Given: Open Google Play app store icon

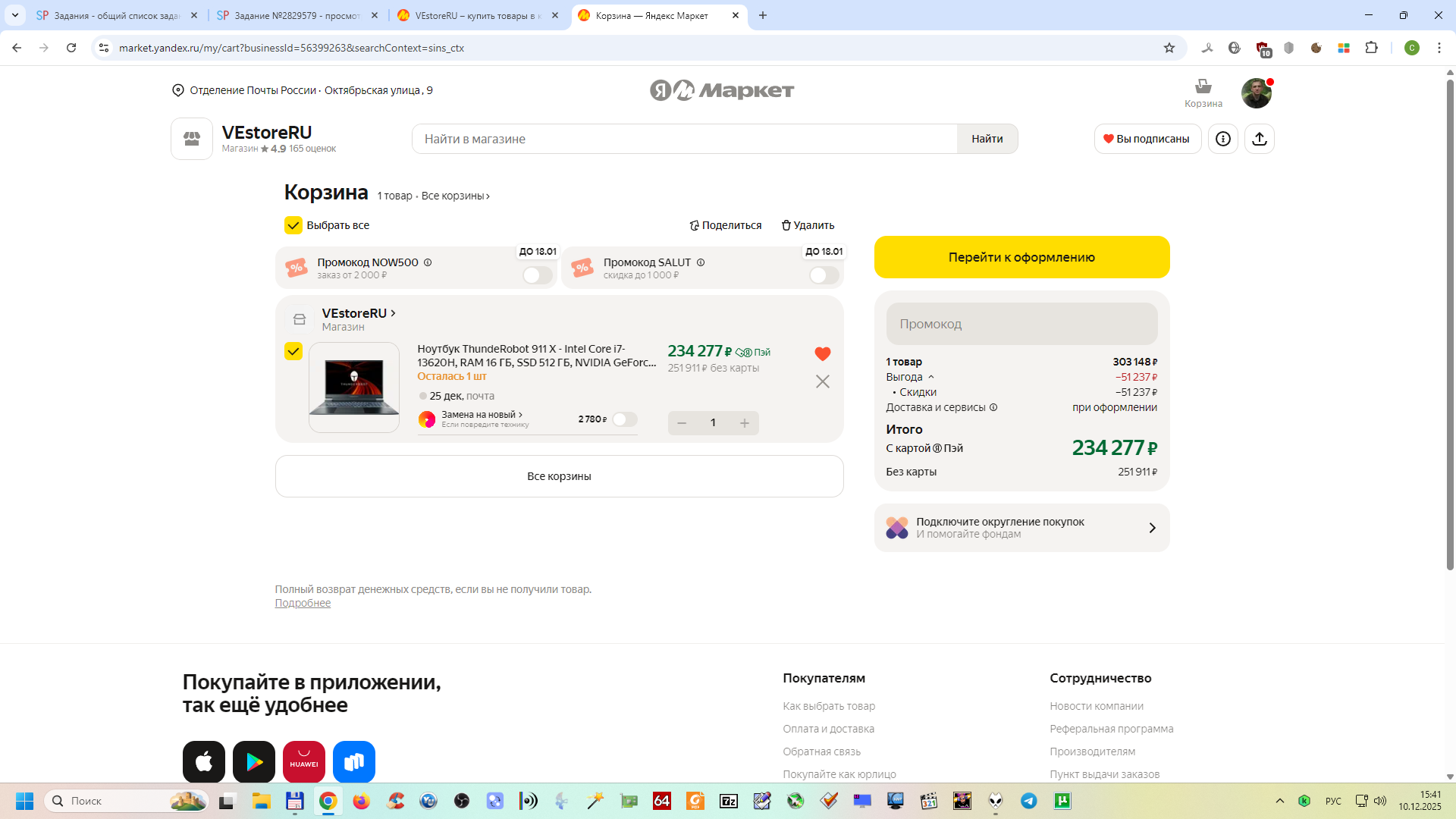Looking at the screenshot, I should [254, 761].
